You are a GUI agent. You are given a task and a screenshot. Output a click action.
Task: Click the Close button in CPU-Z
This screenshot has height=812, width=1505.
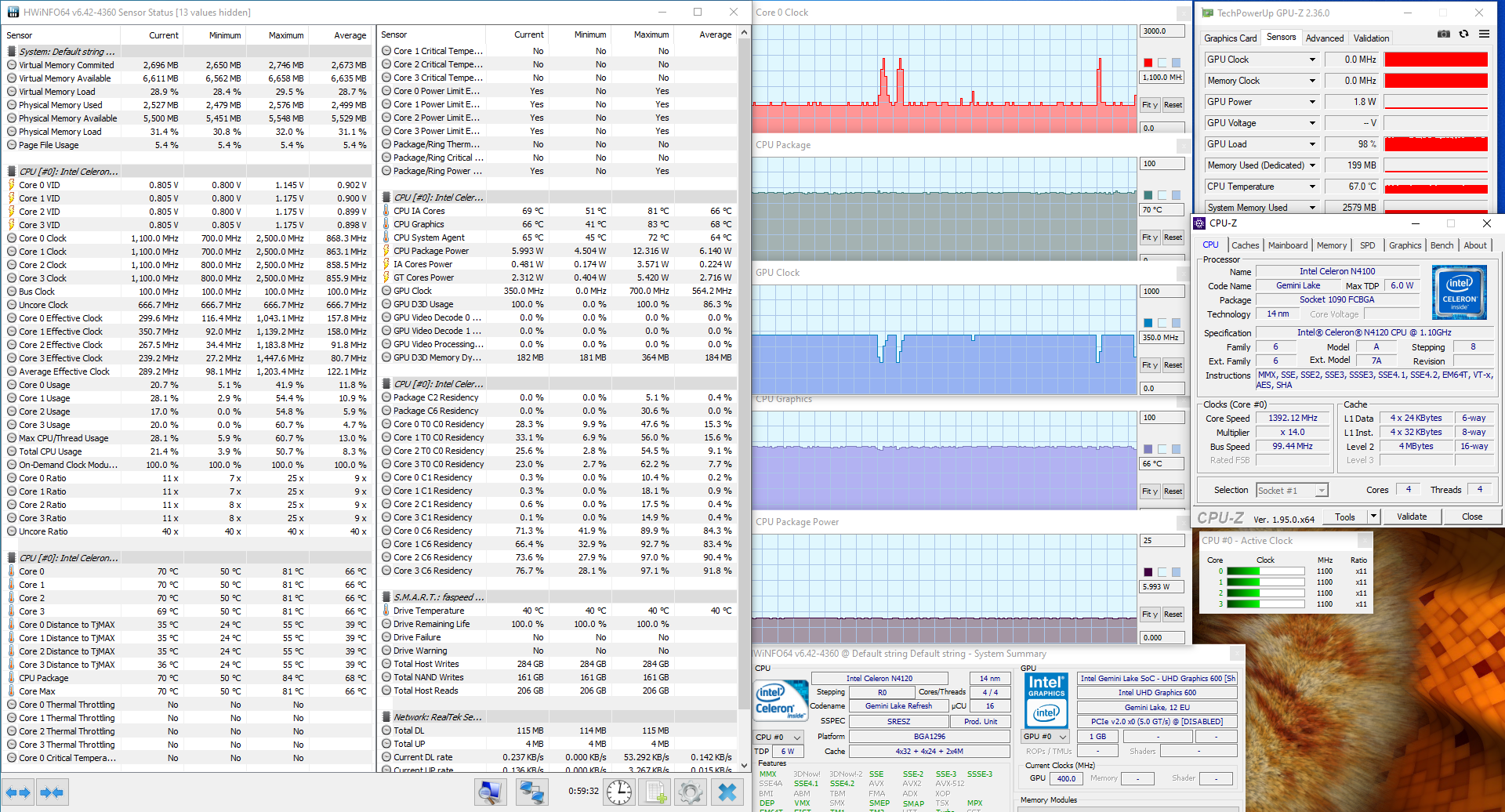pos(1472,517)
